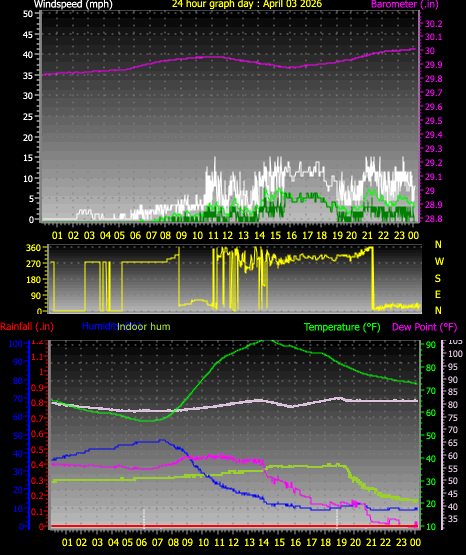Click the "Windspeed (mph)" axis title

coord(73,4)
